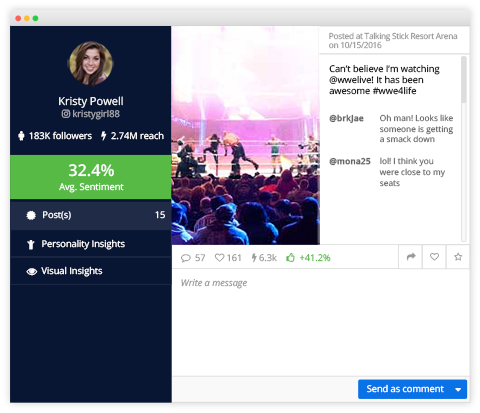Click the followers person icon
Screen dimensions: 480x413
(21, 136)
